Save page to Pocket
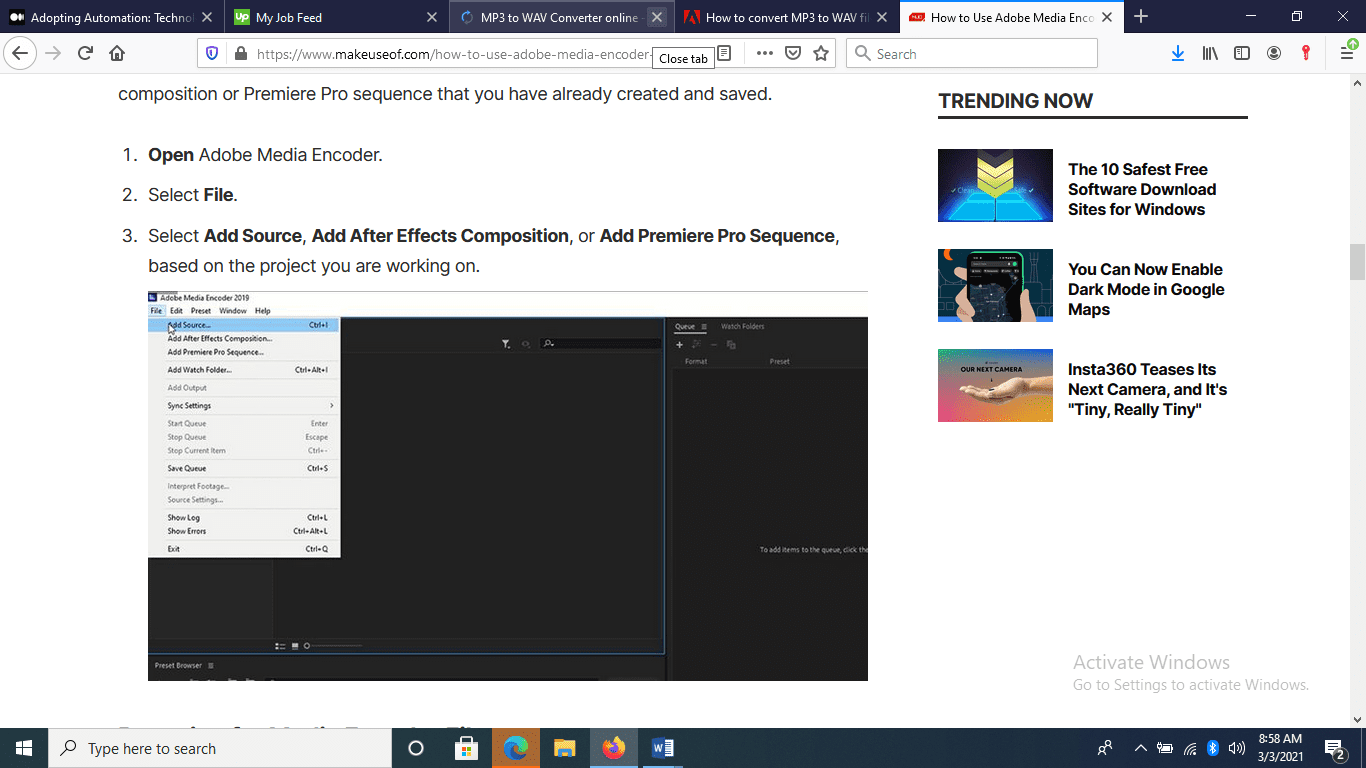This screenshot has width=1366, height=768. (x=793, y=54)
